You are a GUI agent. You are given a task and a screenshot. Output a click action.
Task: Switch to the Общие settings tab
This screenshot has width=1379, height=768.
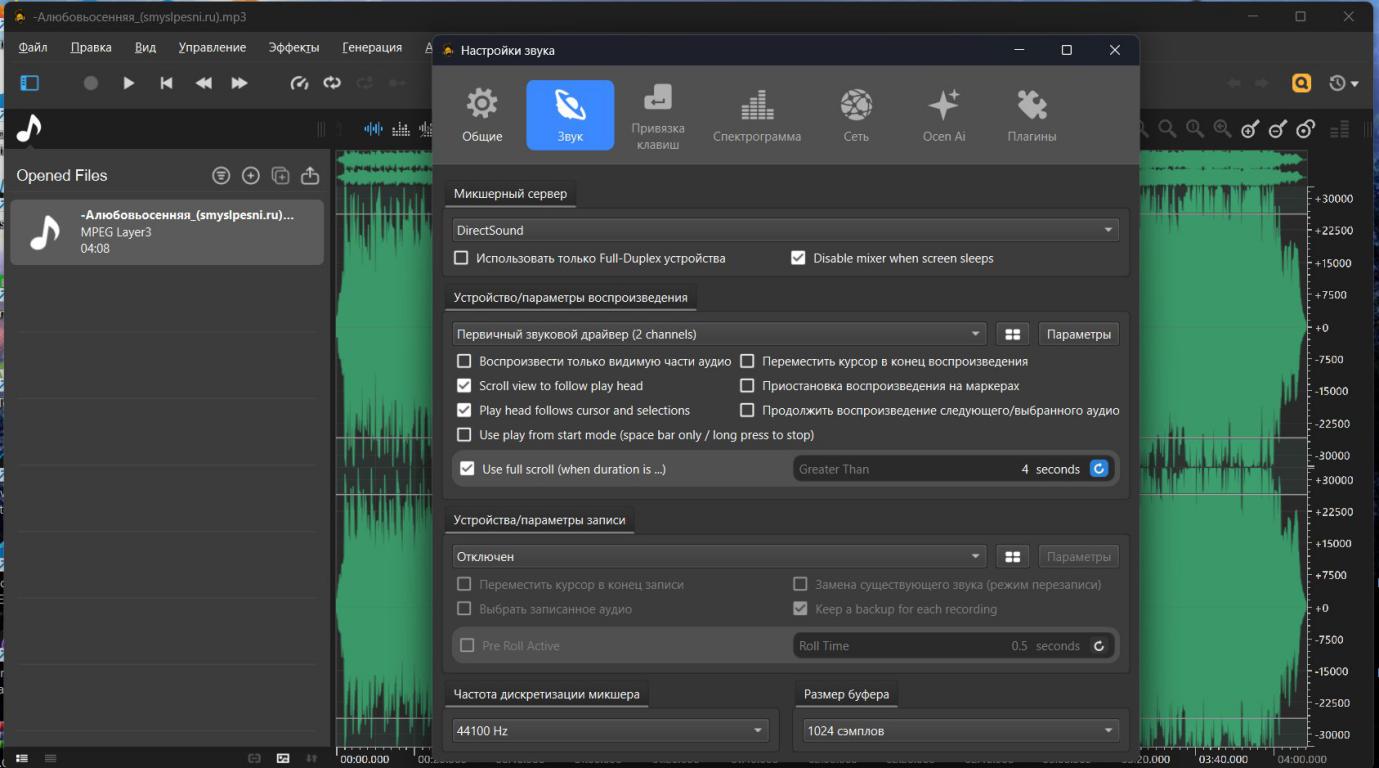click(482, 115)
